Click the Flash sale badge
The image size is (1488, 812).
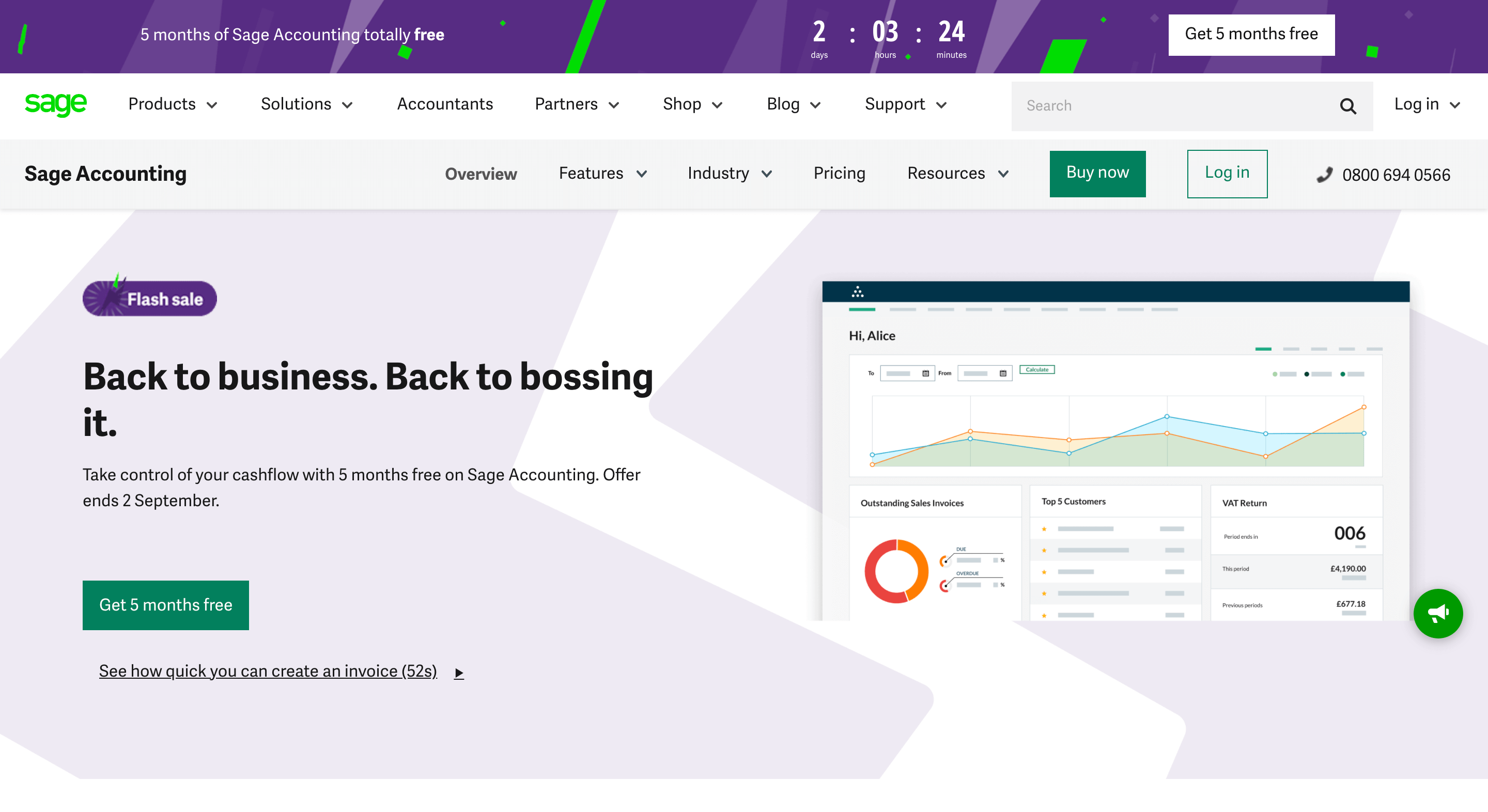150,298
